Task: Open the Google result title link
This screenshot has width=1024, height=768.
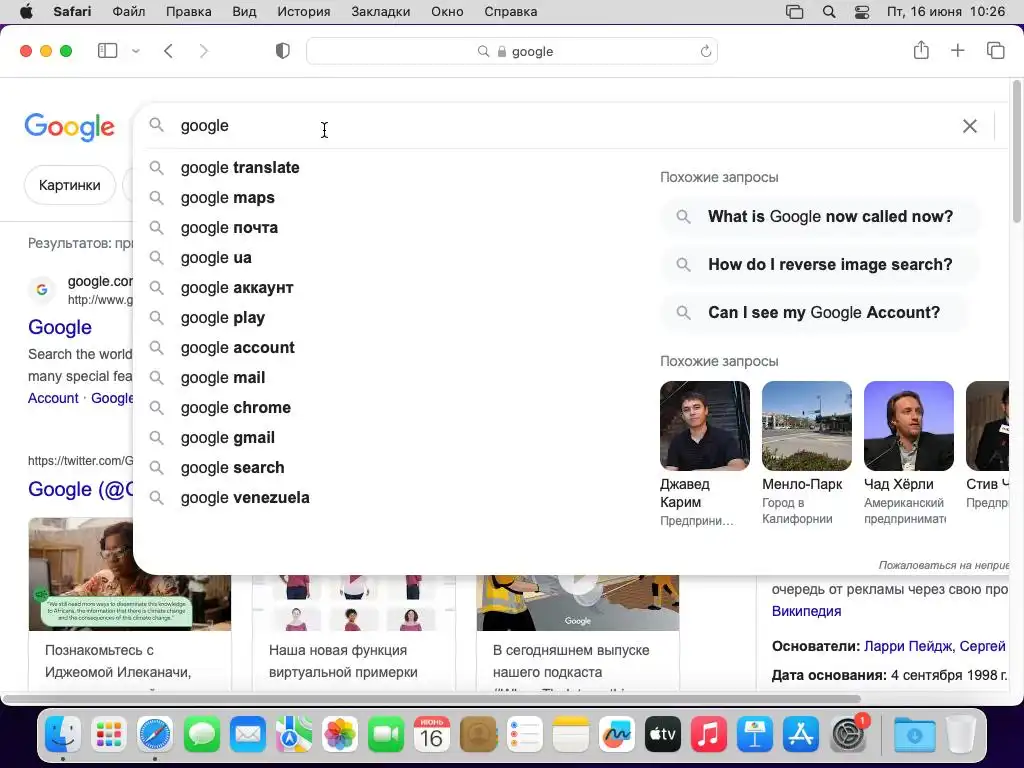Action: point(59,328)
